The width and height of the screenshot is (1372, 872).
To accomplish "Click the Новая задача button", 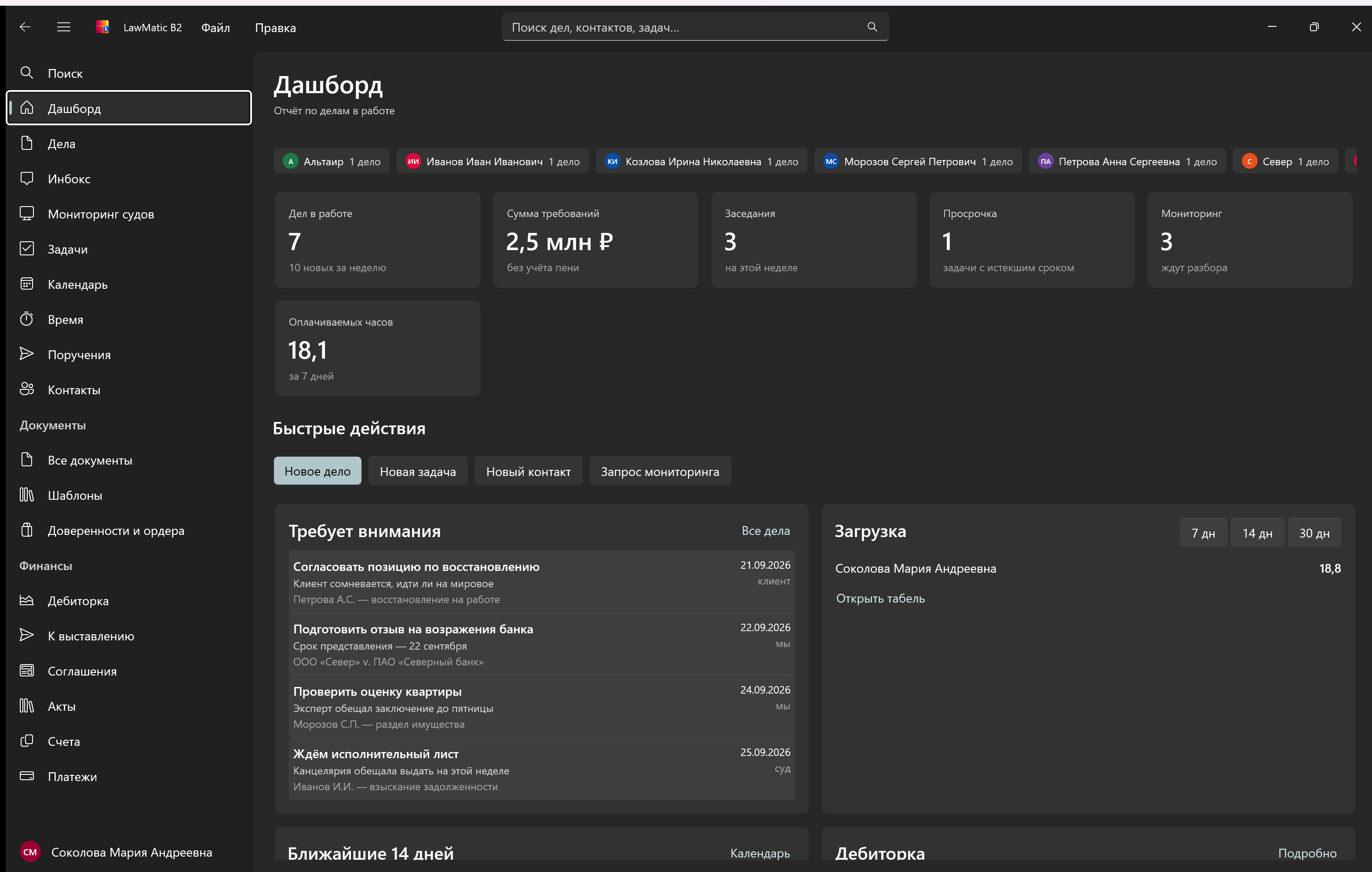I will click(x=418, y=472).
